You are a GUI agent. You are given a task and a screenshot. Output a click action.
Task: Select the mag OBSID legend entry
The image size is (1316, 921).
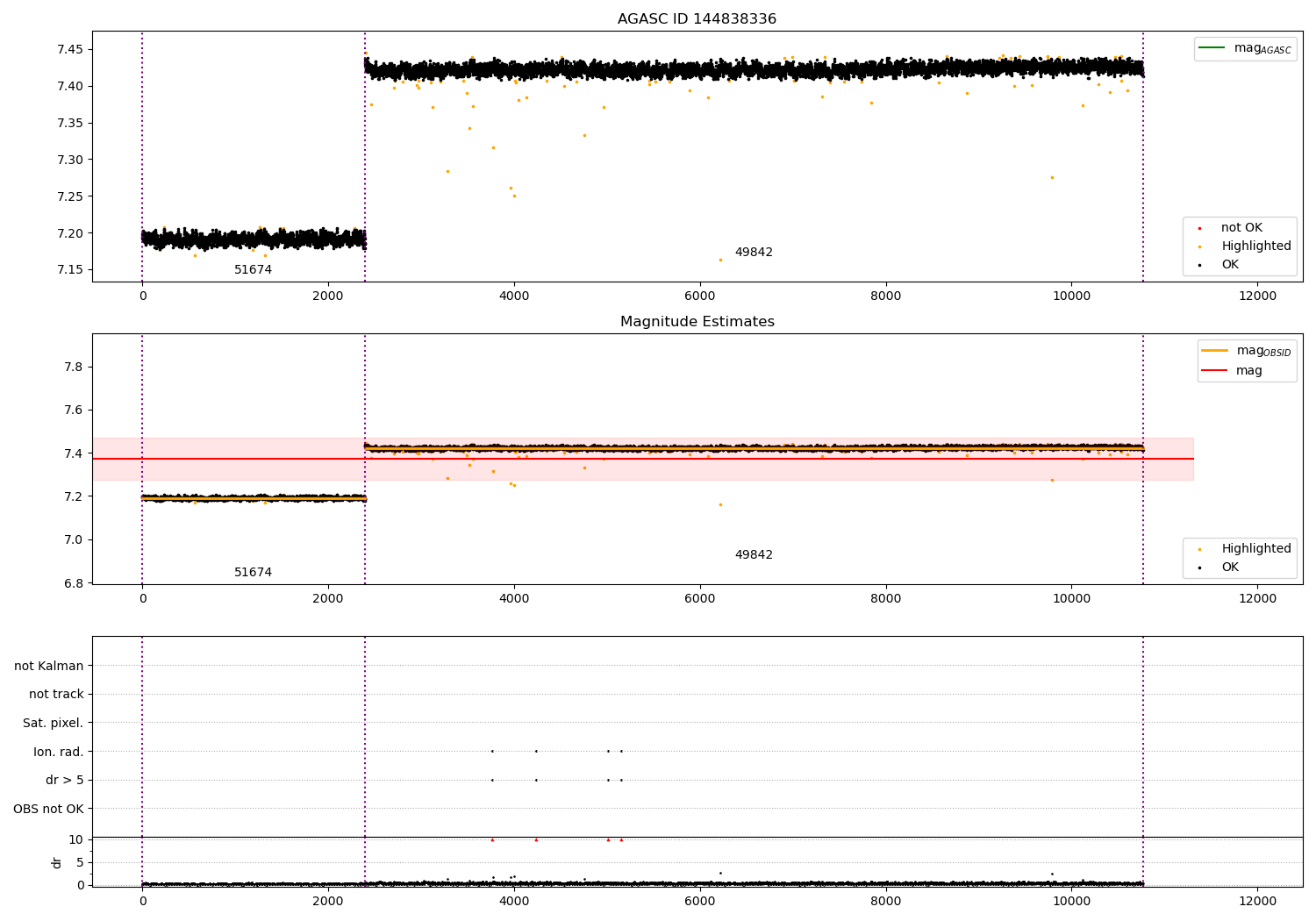pos(1246,351)
